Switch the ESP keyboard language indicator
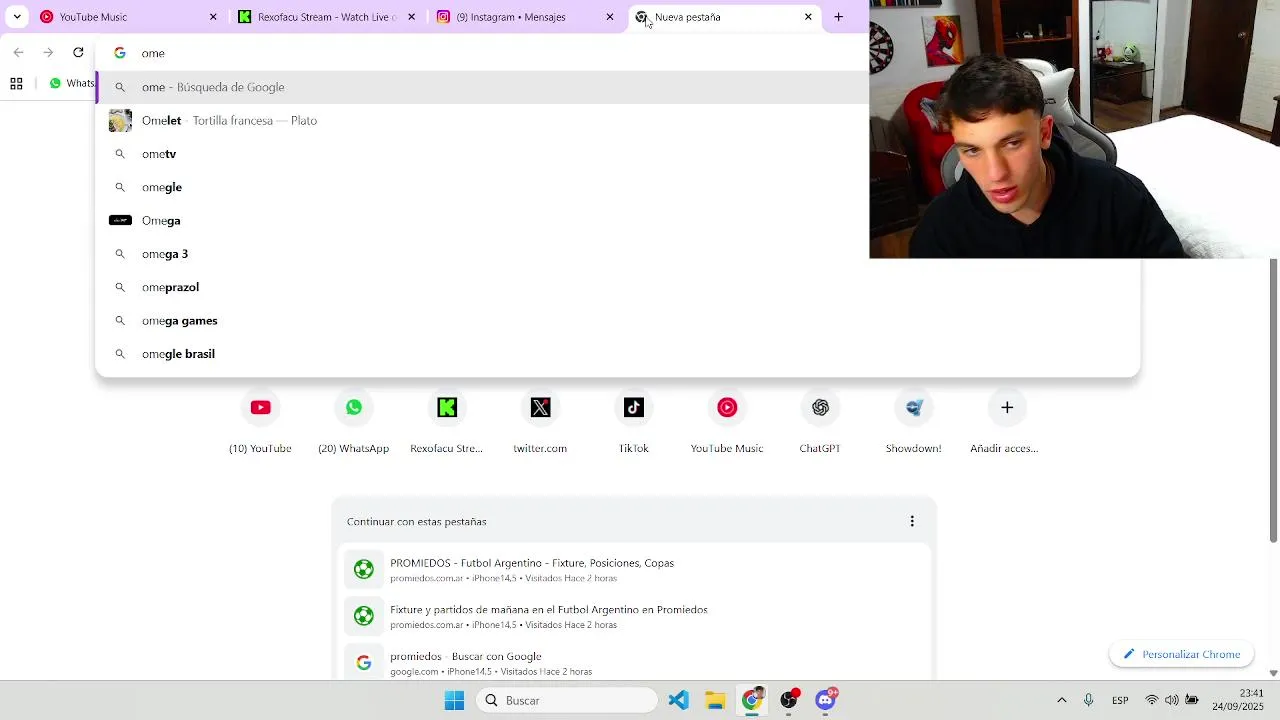The width and height of the screenshot is (1280, 720). coord(1120,700)
